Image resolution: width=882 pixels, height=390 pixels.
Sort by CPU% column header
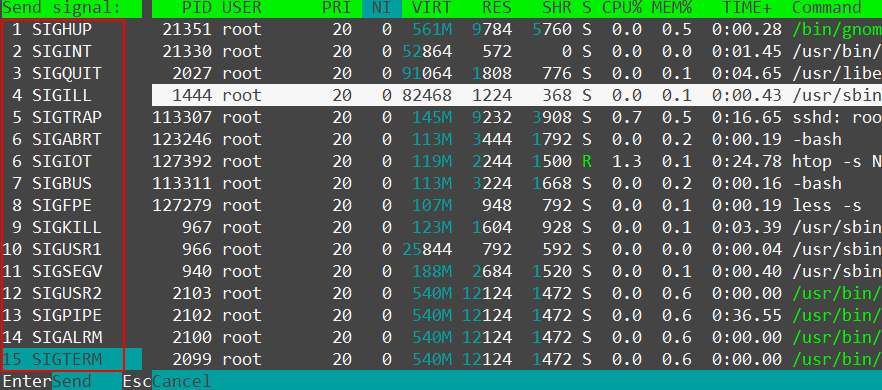tap(622, 8)
